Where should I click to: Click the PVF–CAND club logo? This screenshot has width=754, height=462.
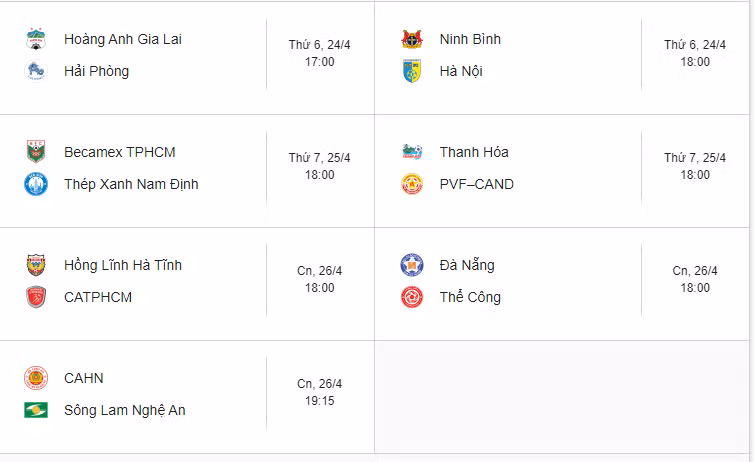(x=412, y=184)
